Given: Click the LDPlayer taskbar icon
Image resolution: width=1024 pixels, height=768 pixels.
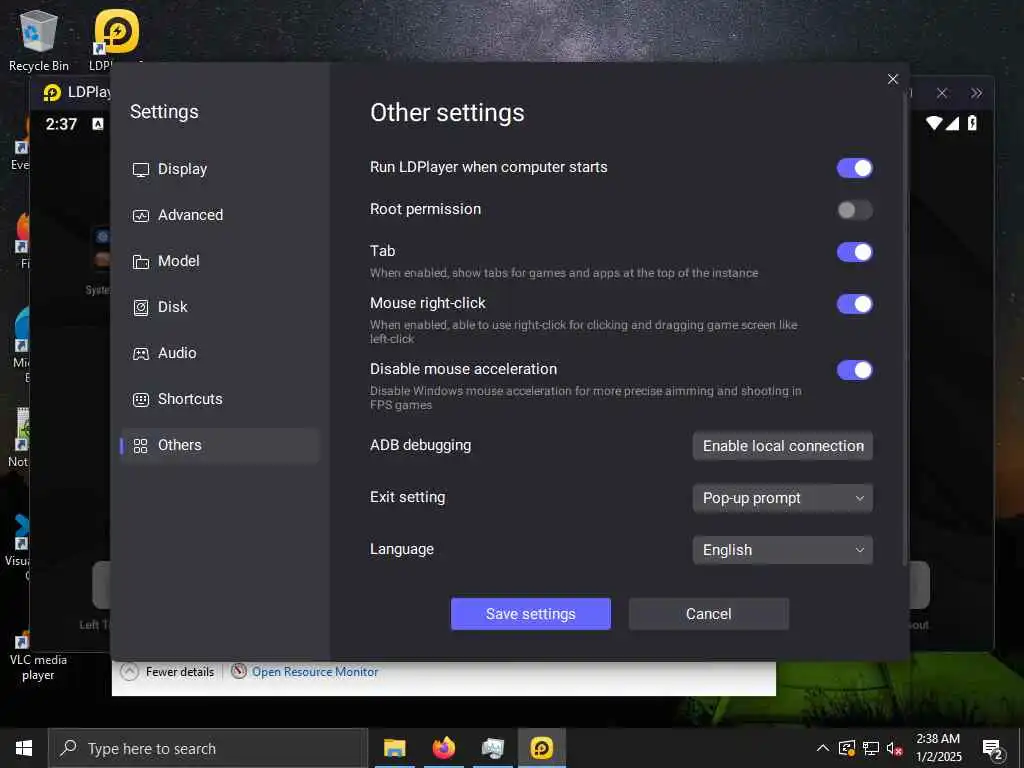Looking at the screenshot, I should point(541,748).
